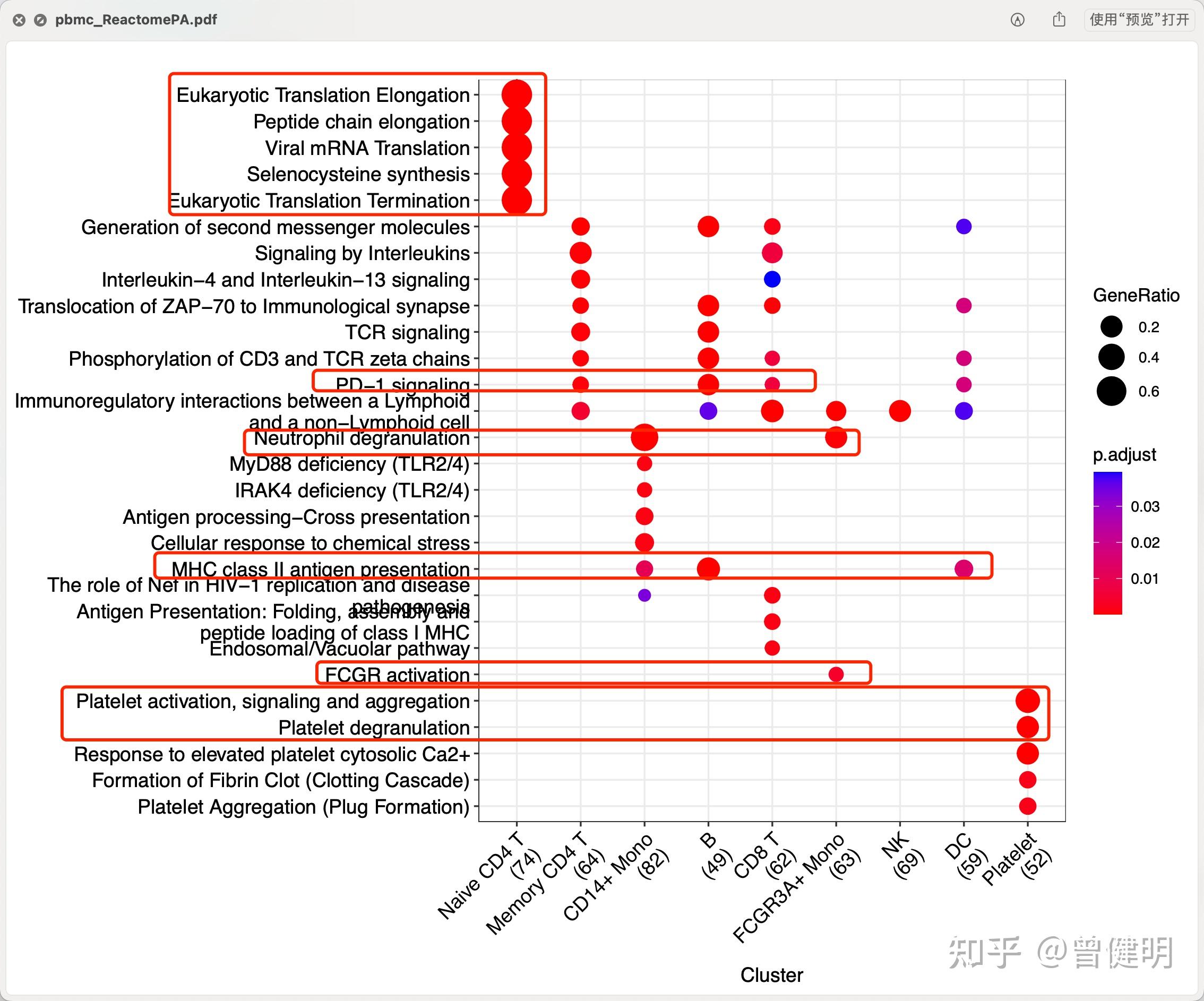Click the Platelet degranulation red dot

point(1027,727)
